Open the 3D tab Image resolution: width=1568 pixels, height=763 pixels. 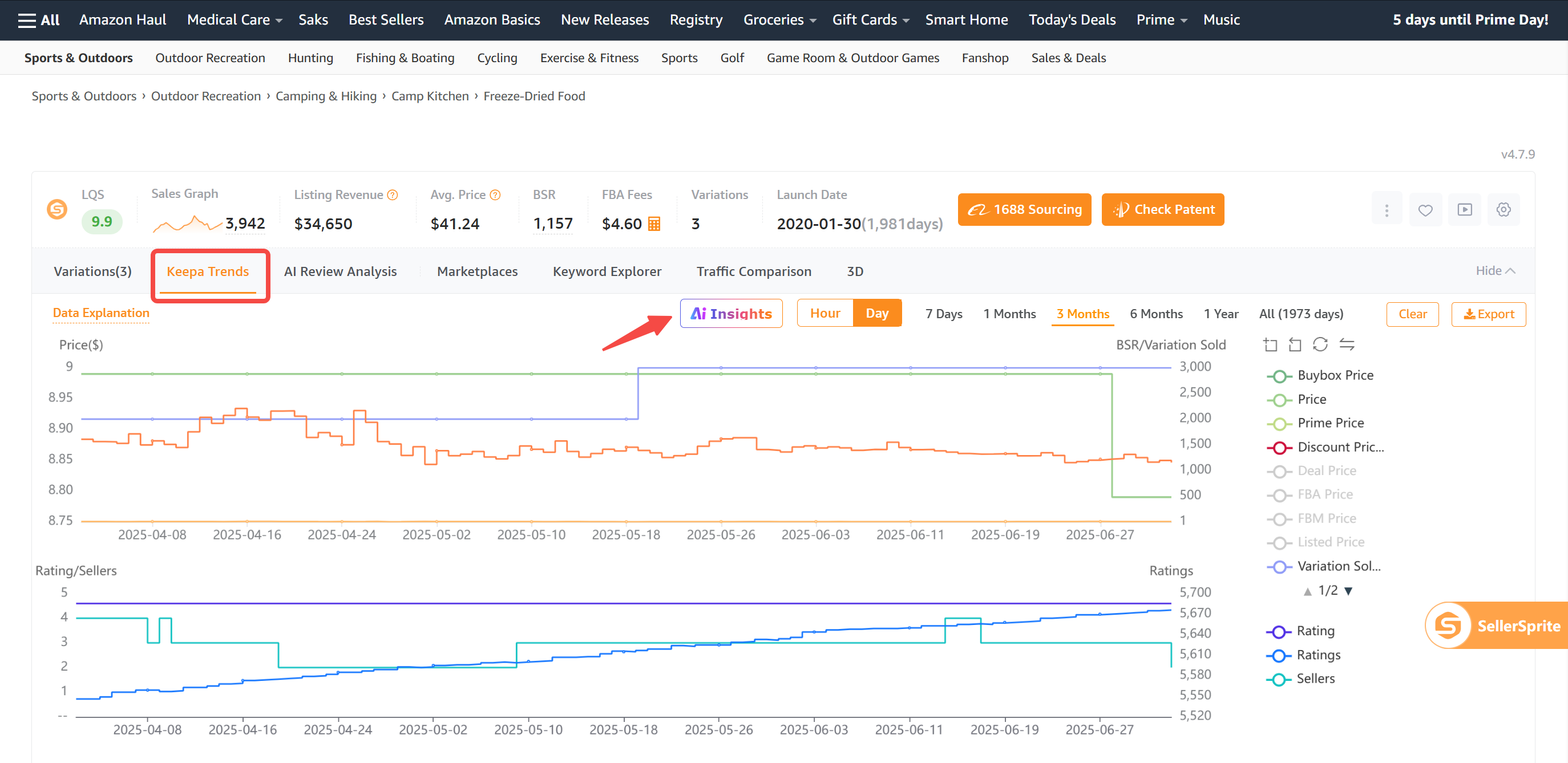click(x=855, y=271)
